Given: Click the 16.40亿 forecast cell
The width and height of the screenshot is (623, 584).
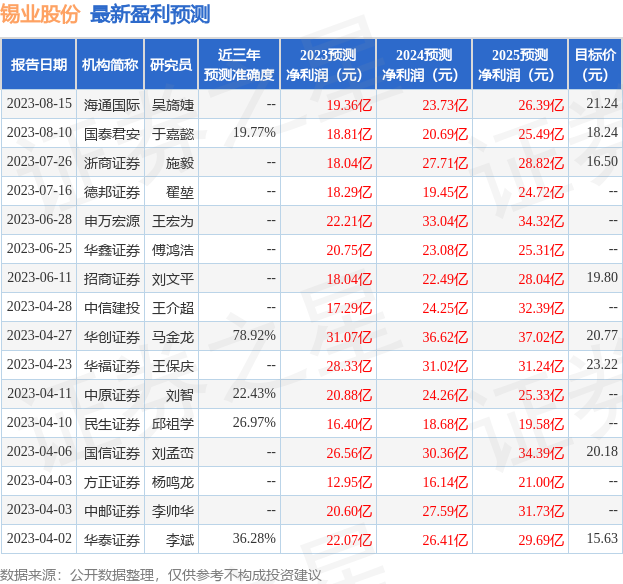Looking at the screenshot, I should pyautogui.click(x=349, y=424).
